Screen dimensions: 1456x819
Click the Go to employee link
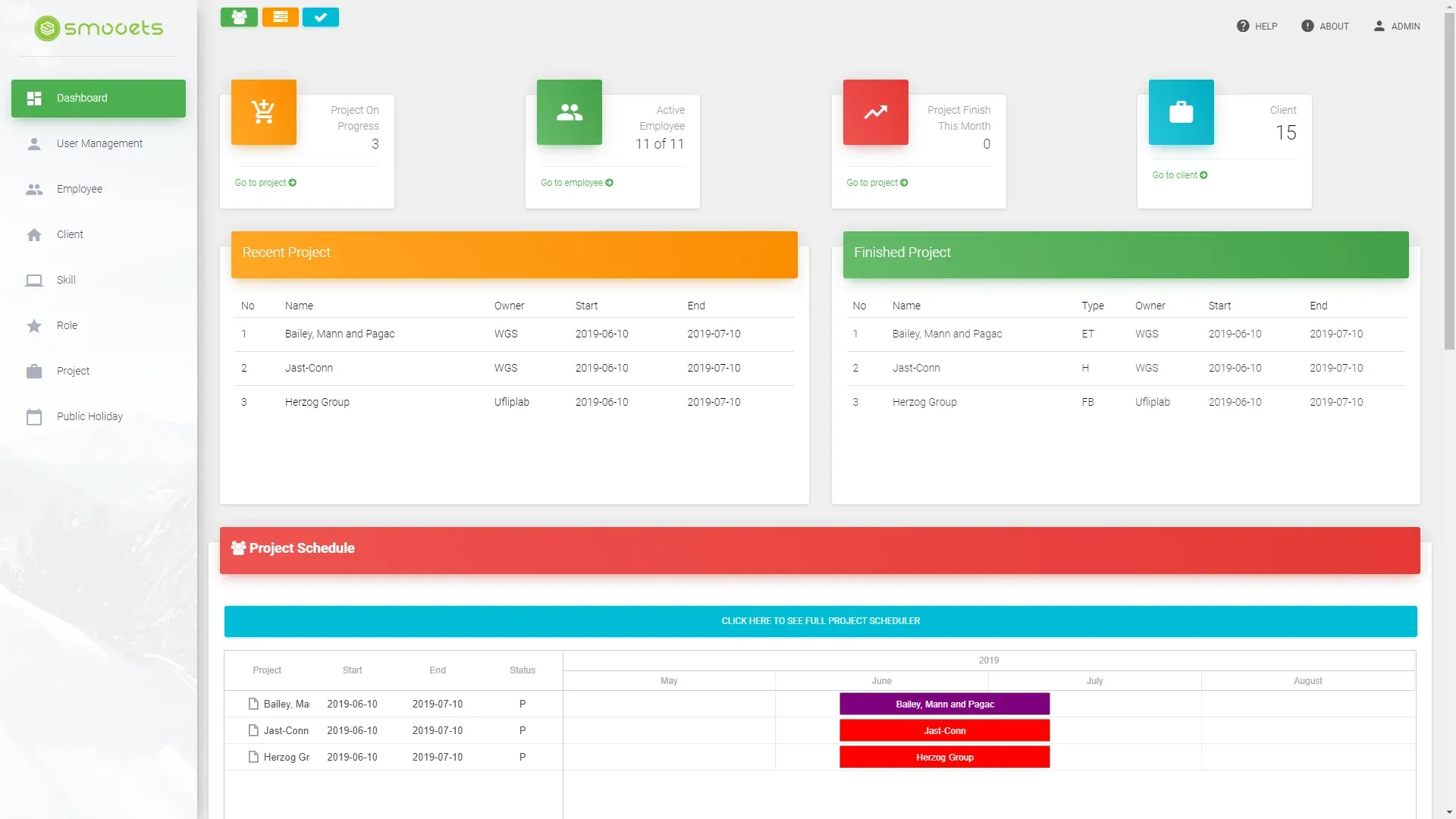(576, 182)
